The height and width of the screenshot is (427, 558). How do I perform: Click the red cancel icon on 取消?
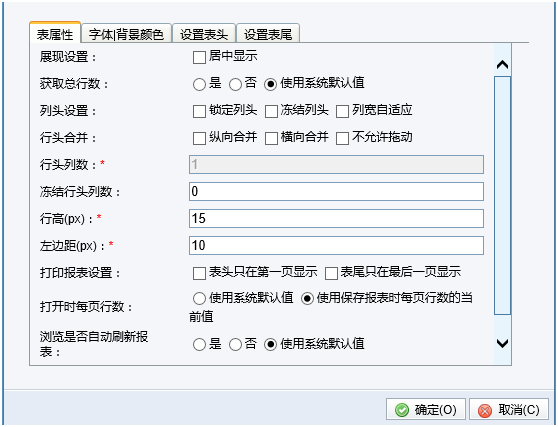pos(485,410)
